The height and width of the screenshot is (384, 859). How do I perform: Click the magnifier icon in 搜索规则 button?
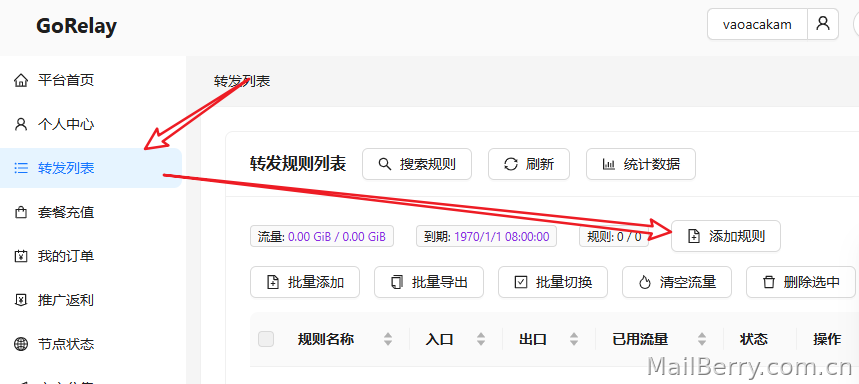tap(385, 164)
